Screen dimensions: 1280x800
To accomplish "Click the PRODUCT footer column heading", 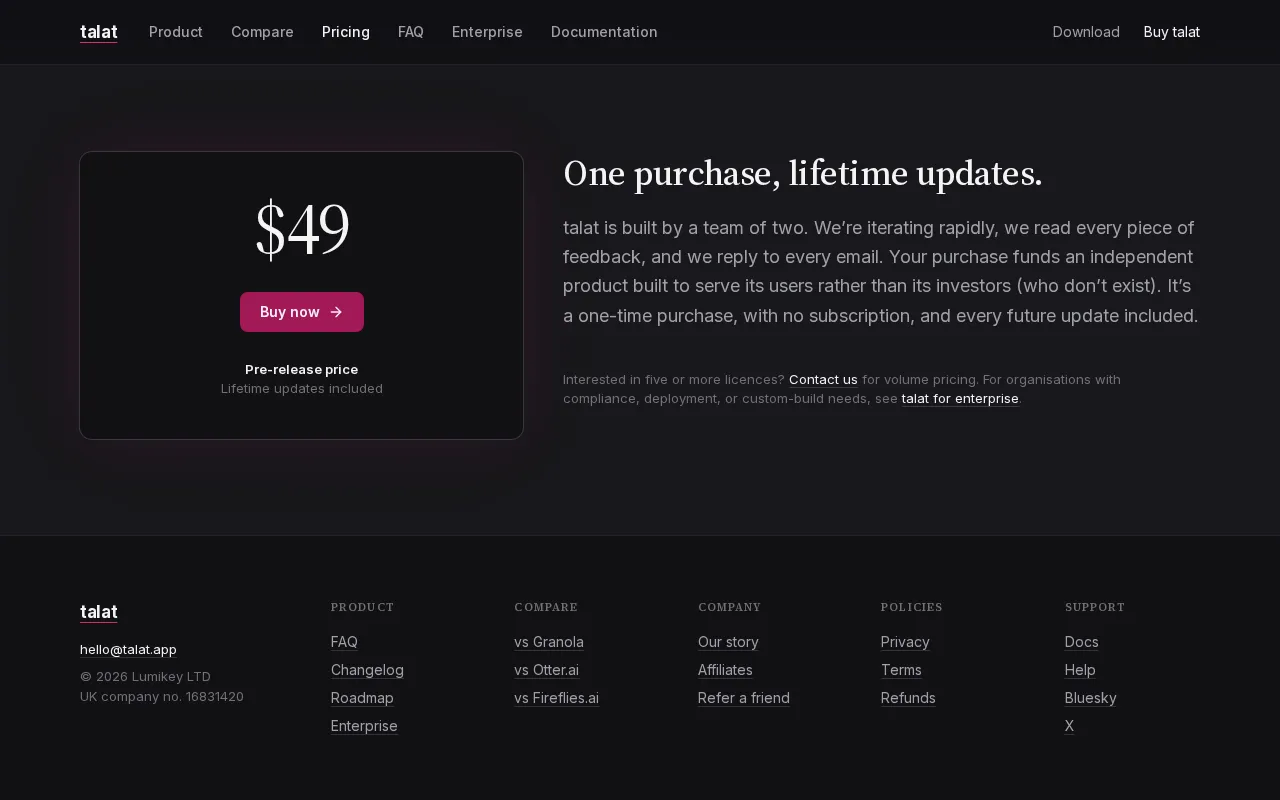I will 363,607.
